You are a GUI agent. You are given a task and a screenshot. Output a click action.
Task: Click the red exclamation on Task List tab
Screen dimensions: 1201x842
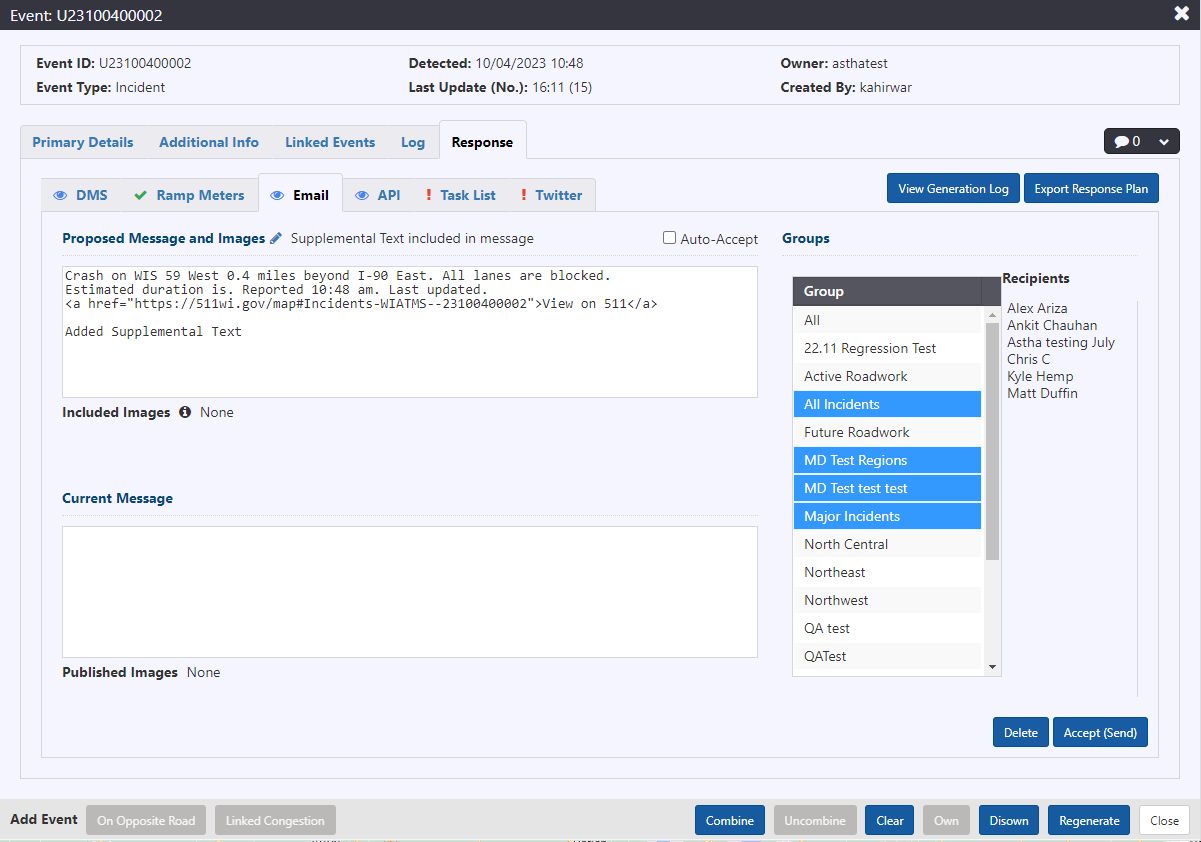429,195
